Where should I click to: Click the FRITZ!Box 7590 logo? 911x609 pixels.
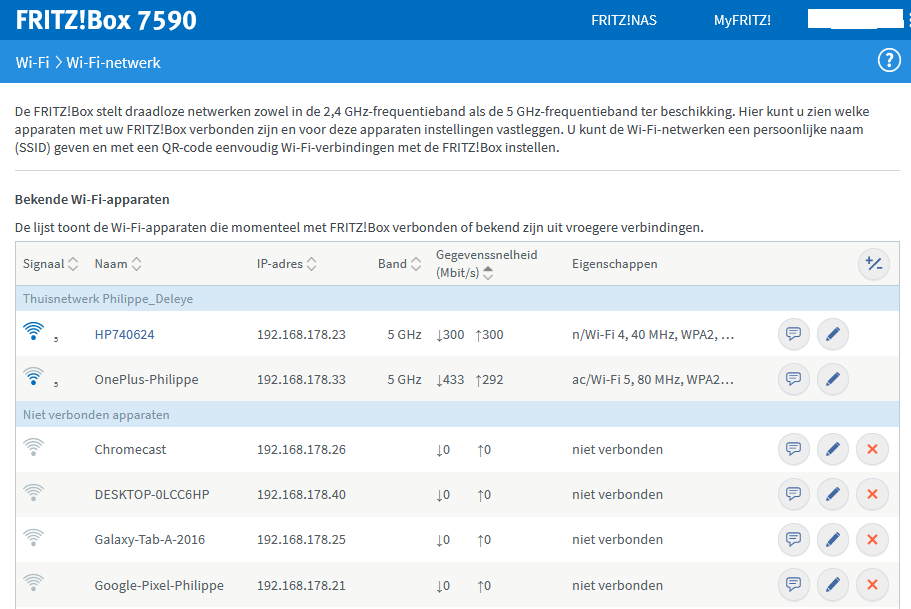(106, 20)
